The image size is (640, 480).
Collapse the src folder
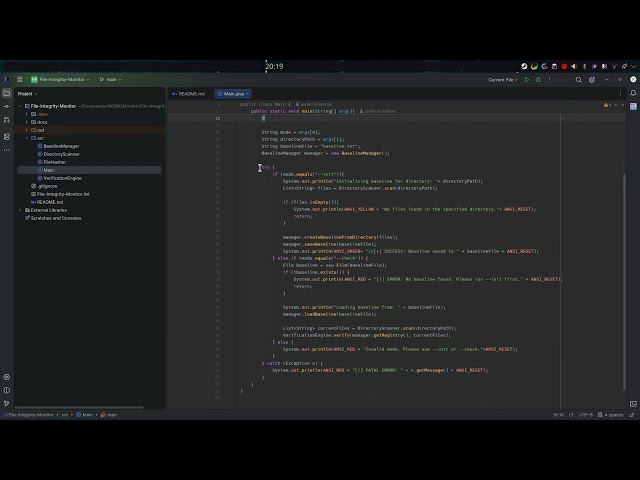[27, 138]
